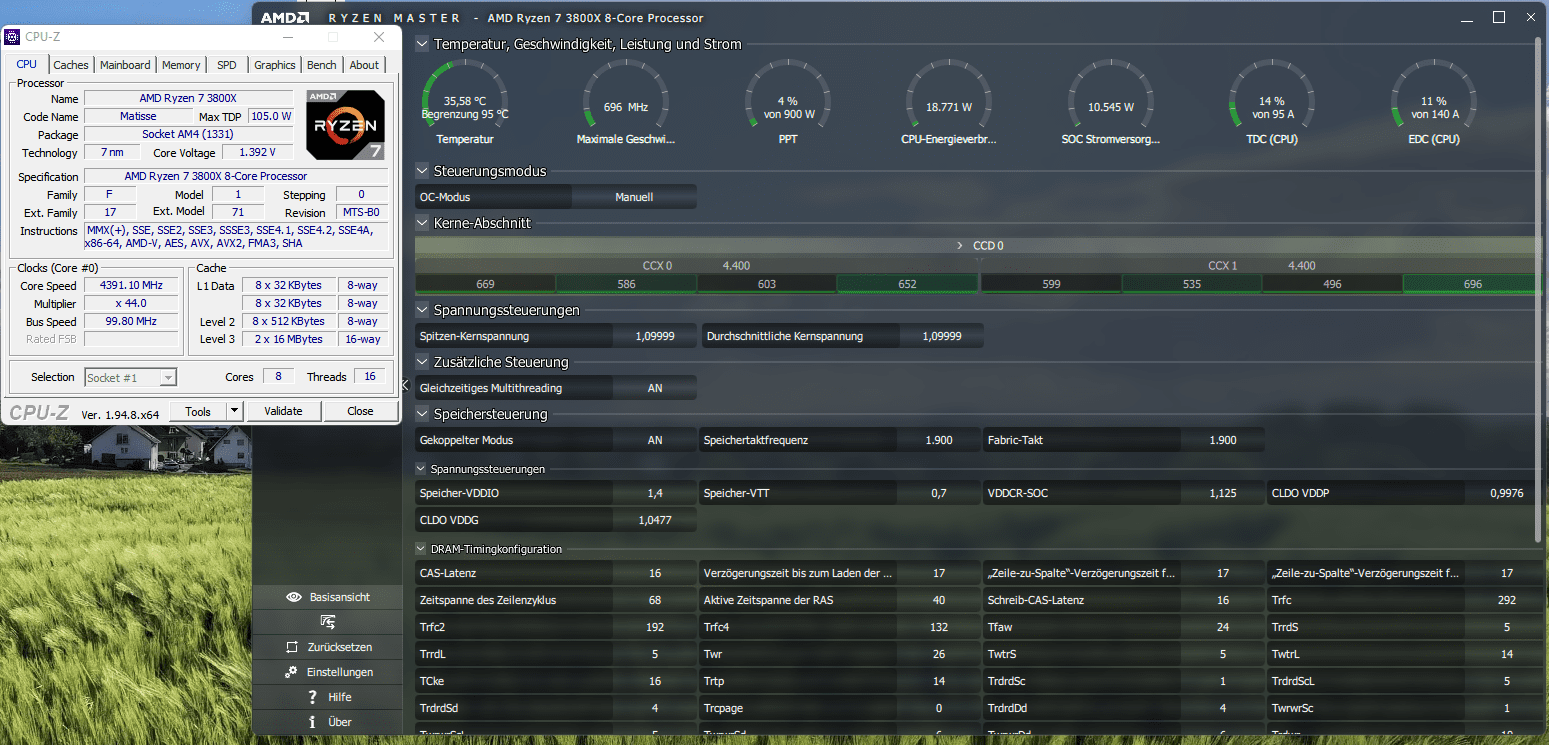Toggle Gekoppelter Modus AN value
The height and width of the screenshot is (745, 1549).
tap(655, 440)
